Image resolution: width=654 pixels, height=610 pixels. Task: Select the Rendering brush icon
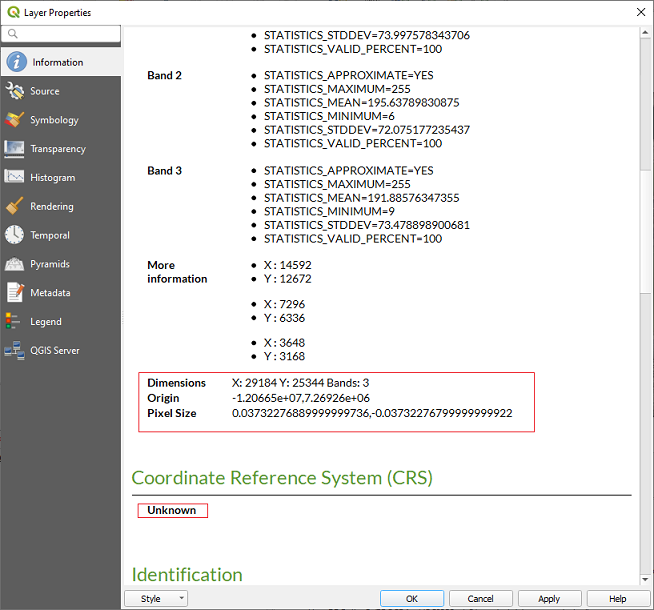tap(15, 207)
